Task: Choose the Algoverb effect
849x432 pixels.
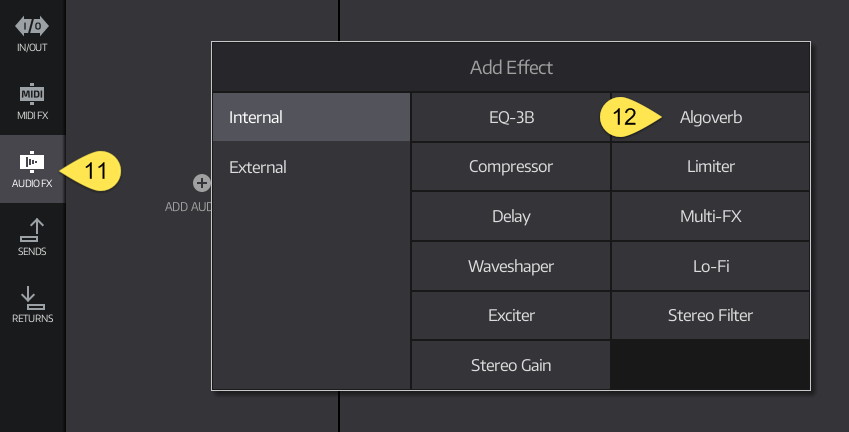Action: 710,117
